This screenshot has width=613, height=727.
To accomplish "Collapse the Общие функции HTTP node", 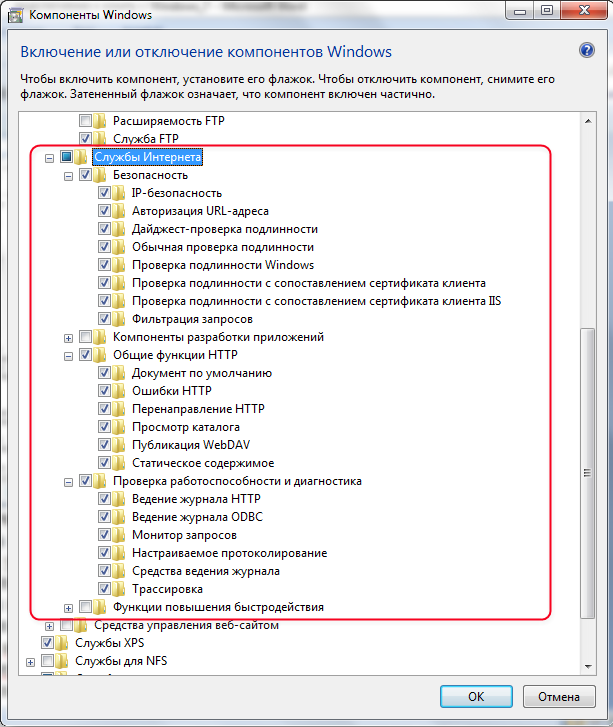I will click(x=68, y=357).
